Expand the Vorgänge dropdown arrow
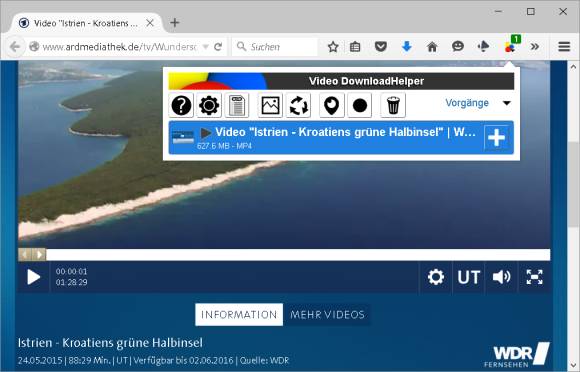 click(507, 103)
